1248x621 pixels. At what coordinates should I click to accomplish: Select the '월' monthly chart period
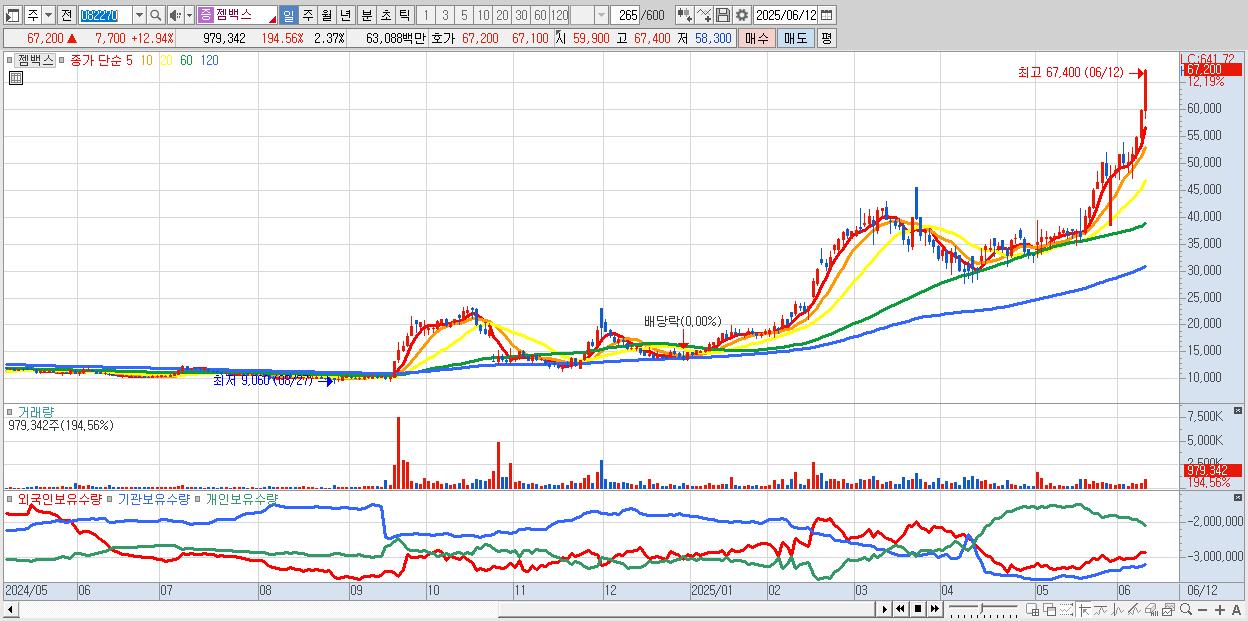(326, 15)
